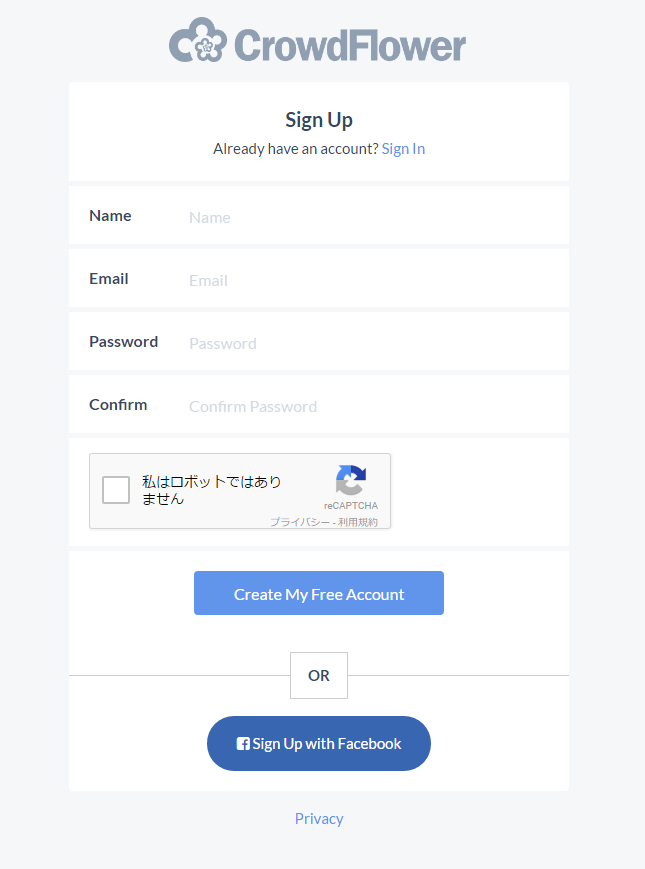
Task: Select the Password input field
Action: click(x=370, y=343)
